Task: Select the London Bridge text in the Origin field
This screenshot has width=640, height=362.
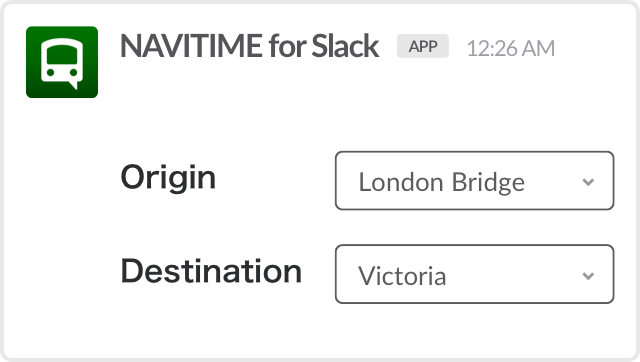Action: coord(442,182)
